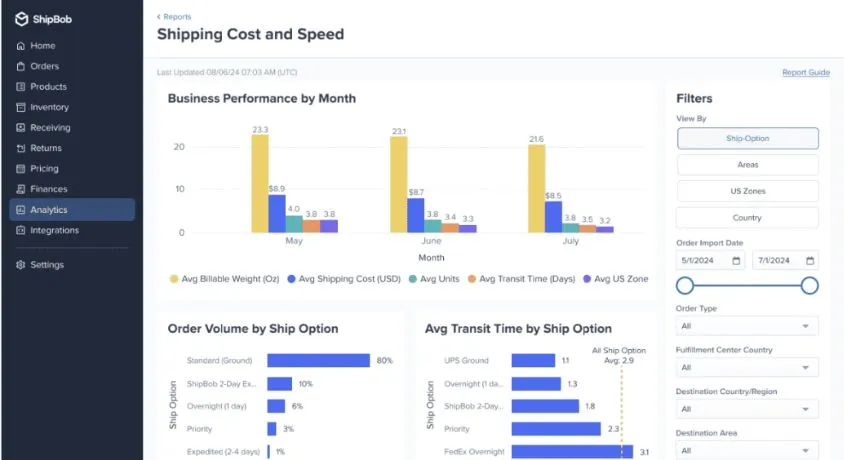Click the left date range slider handle
The width and height of the screenshot is (847, 460).
point(685,286)
